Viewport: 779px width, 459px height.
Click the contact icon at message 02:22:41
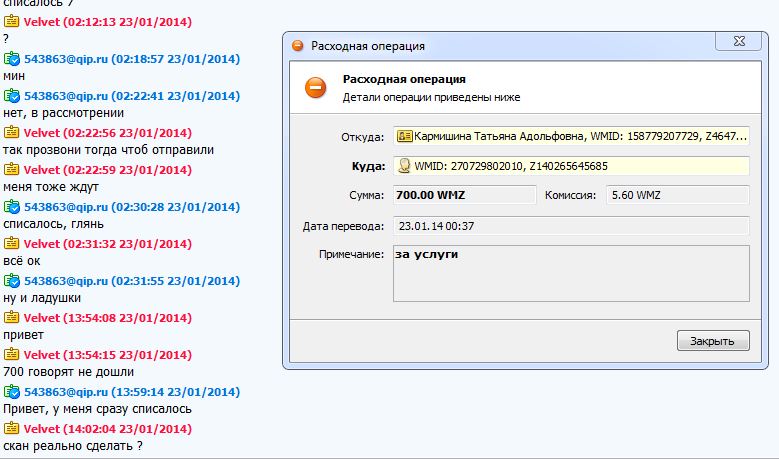point(11,95)
